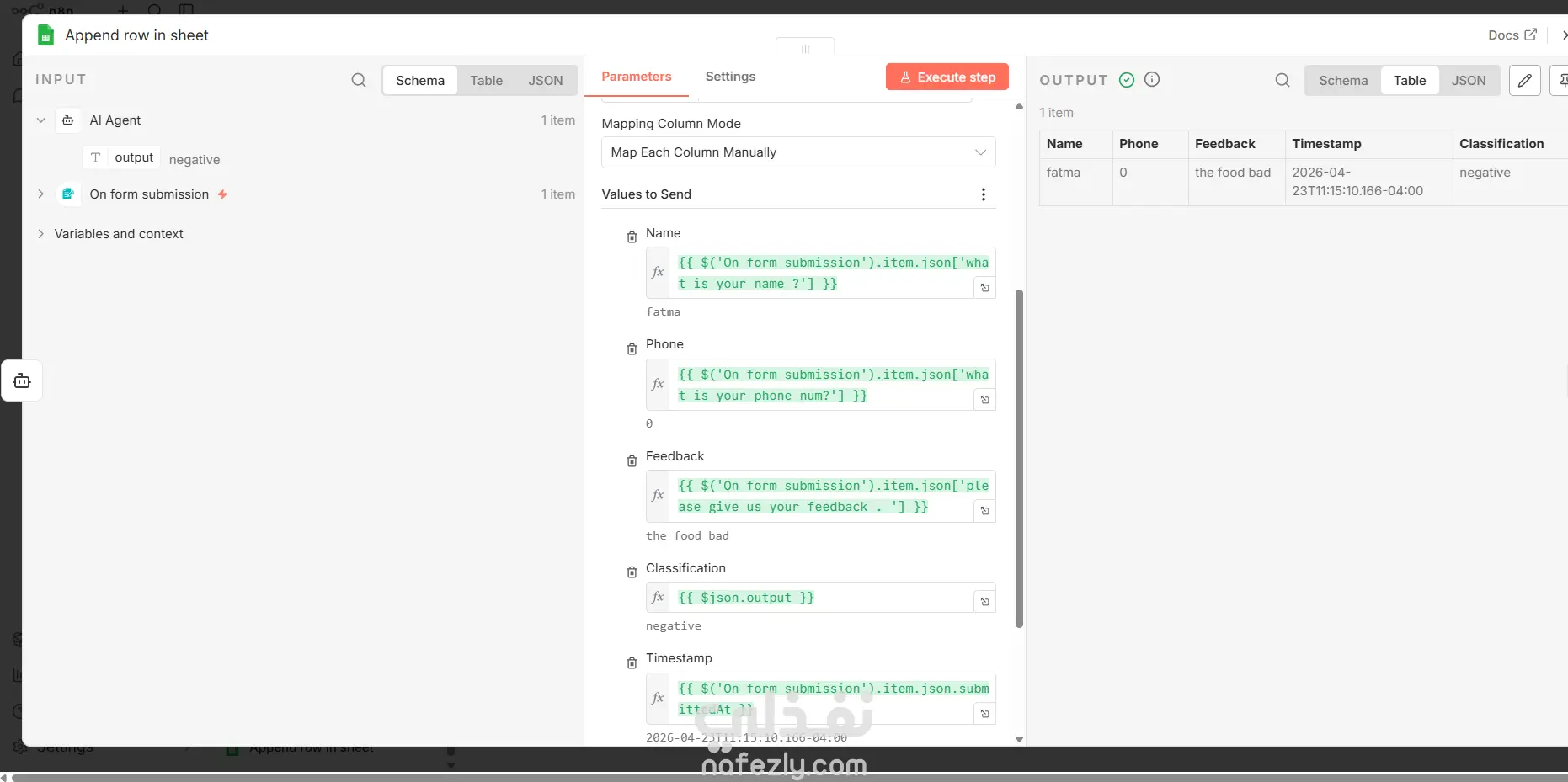
Task: Click the Execute step button
Action: click(947, 77)
